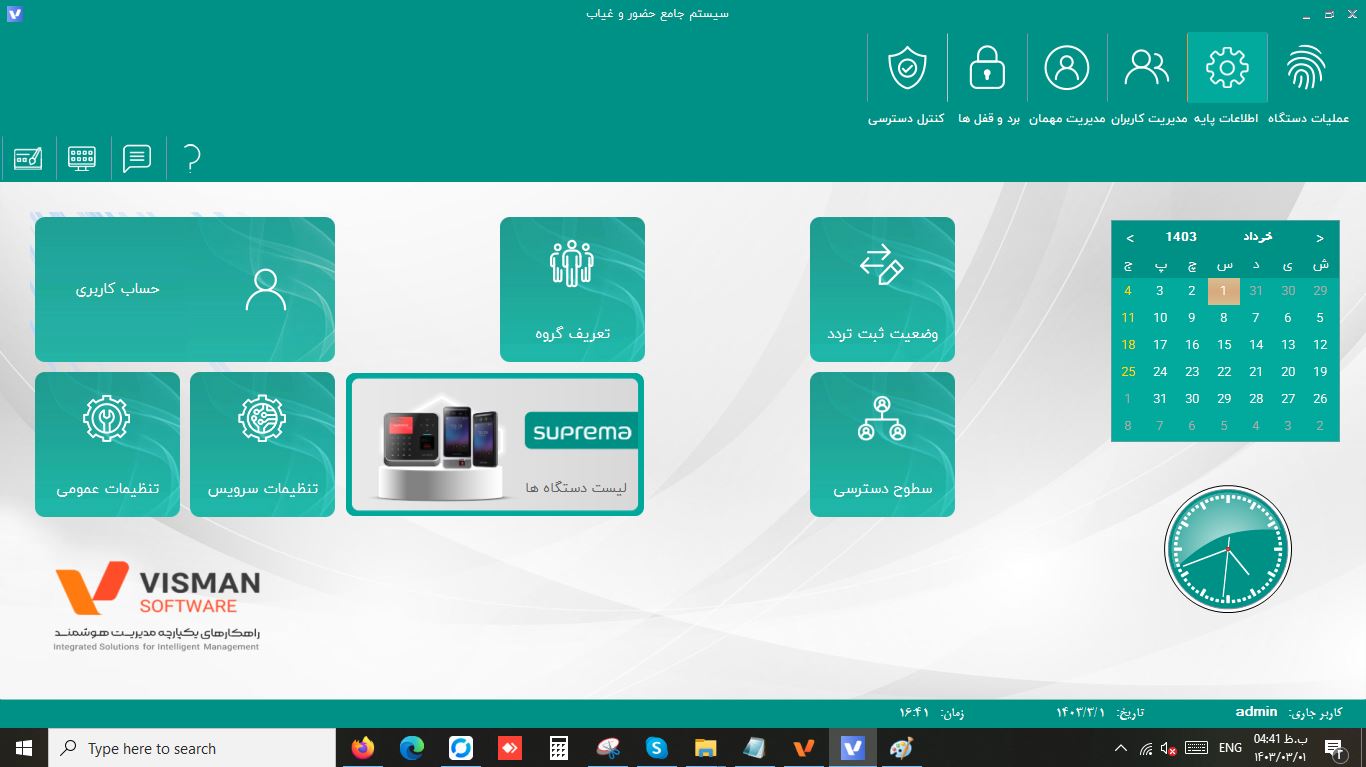Open access control shield icon
The image size is (1366, 767).
[x=907, y=80]
